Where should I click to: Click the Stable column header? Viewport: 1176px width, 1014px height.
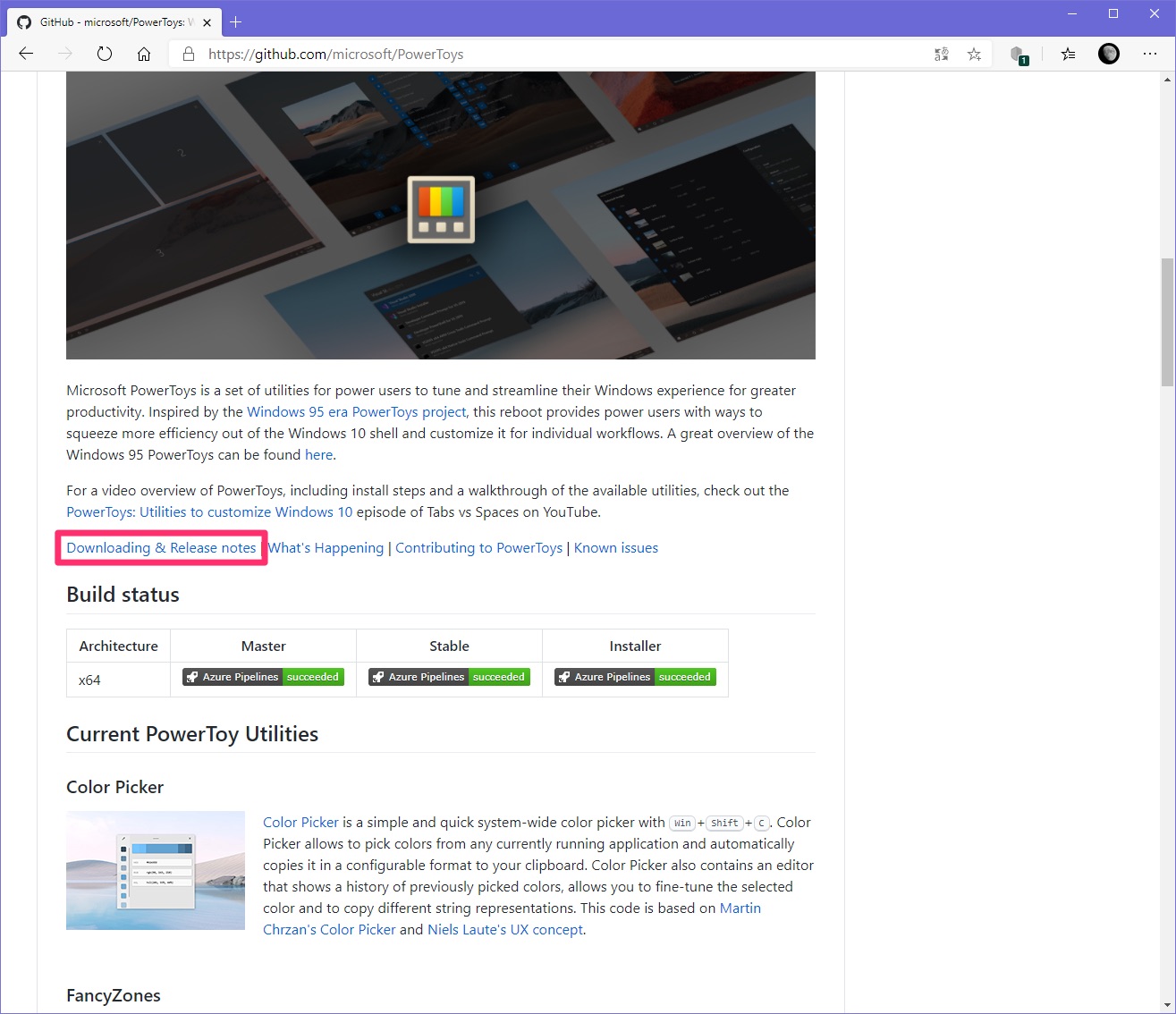click(x=449, y=646)
